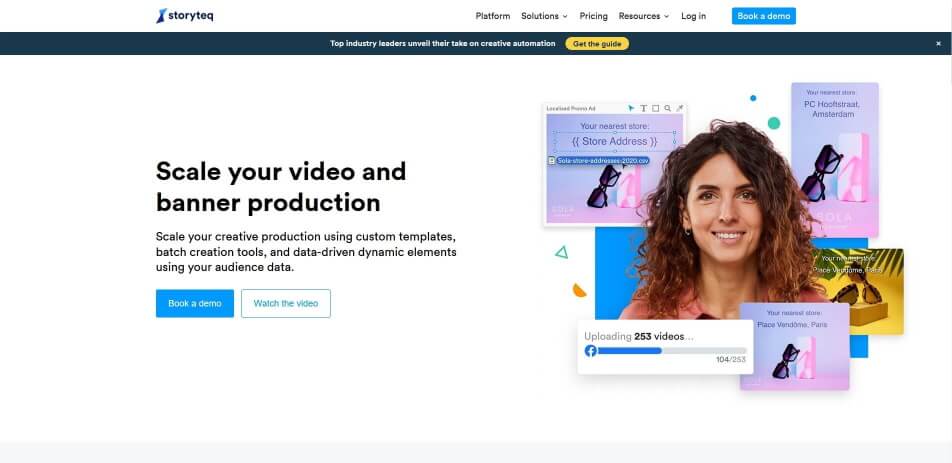Click the Facebook icon in upload card
This screenshot has width=952, height=463.
pos(590,351)
